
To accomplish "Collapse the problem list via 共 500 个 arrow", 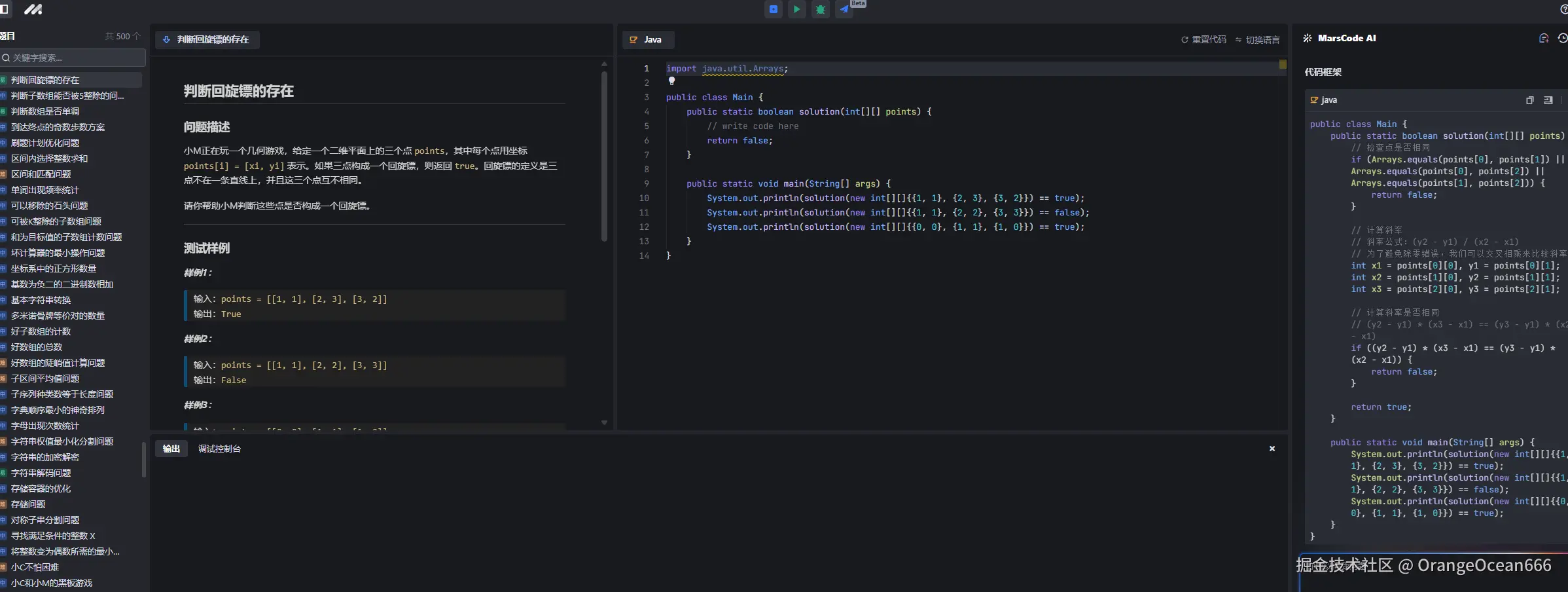I will coord(136,37).
